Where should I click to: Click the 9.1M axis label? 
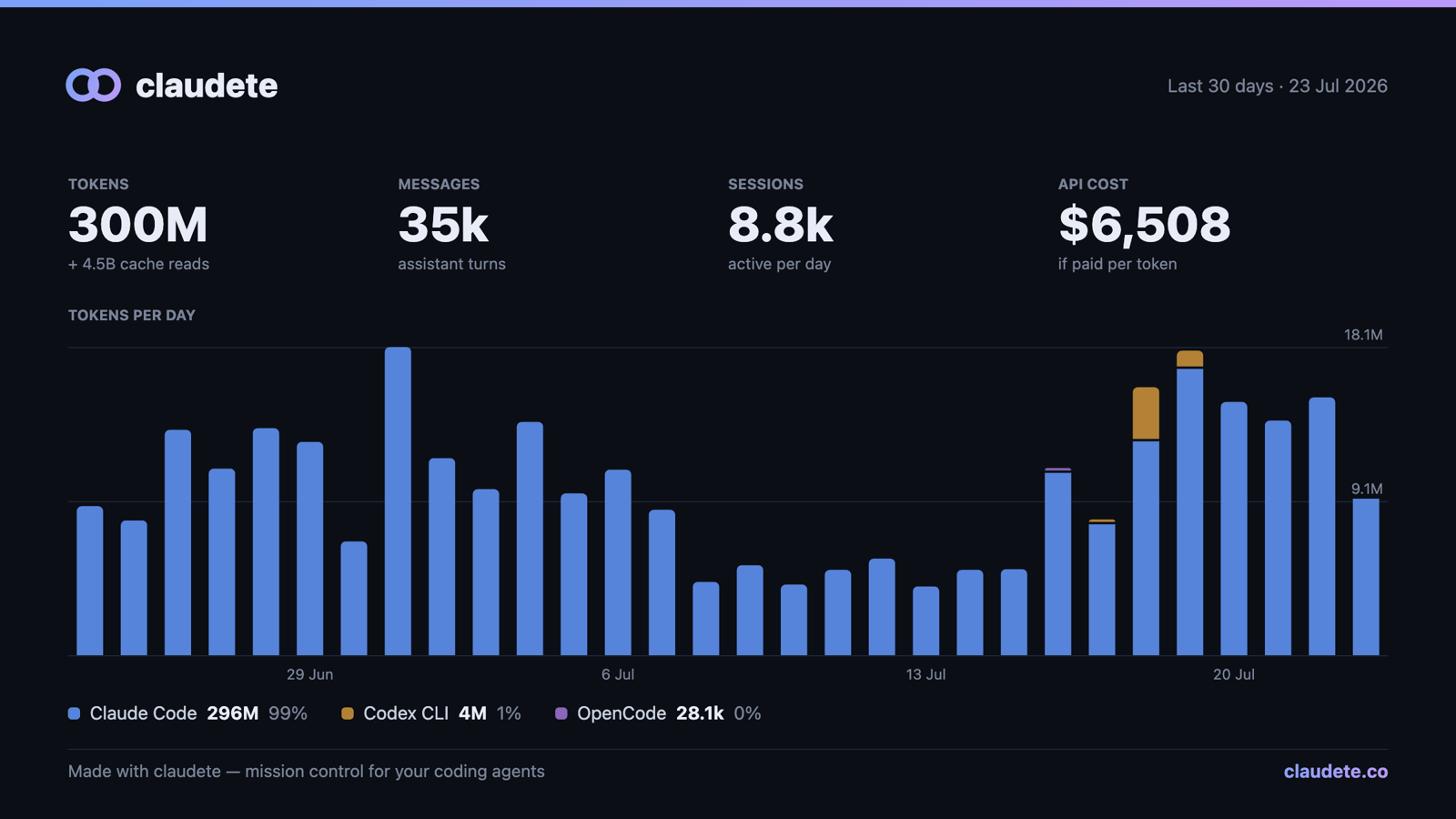click(1367, 489)
